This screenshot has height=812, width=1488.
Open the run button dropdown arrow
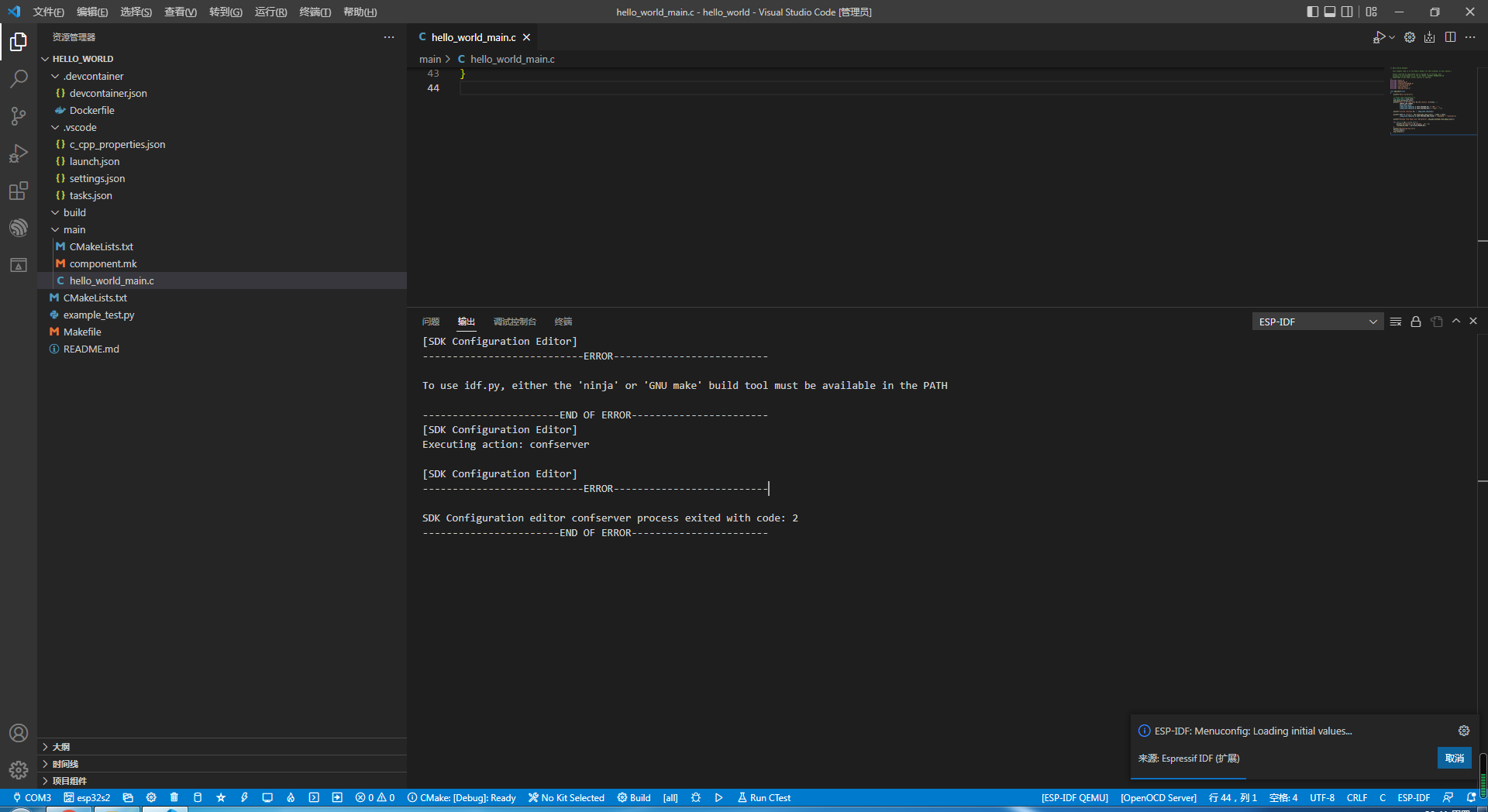point(1392,37)
